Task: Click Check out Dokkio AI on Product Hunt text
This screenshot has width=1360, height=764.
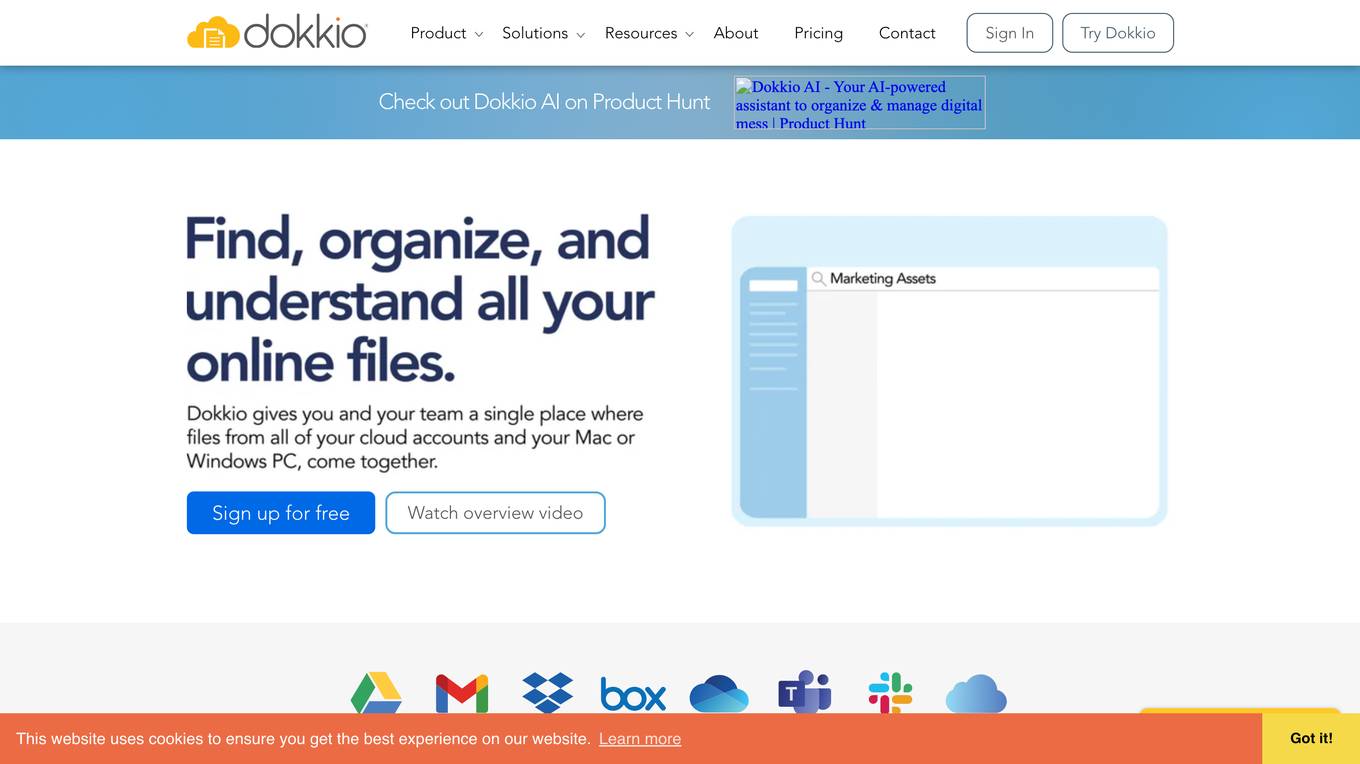Action: pyautogui.click(x=544, y=102)
